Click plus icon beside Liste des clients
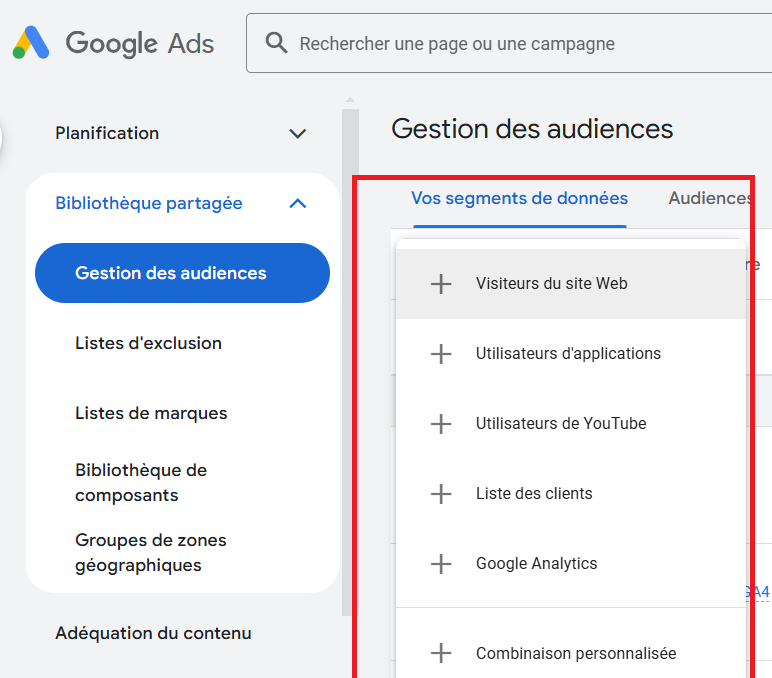Image resolution: width=772 pixels, height=678 pixels. pos(441,494)
